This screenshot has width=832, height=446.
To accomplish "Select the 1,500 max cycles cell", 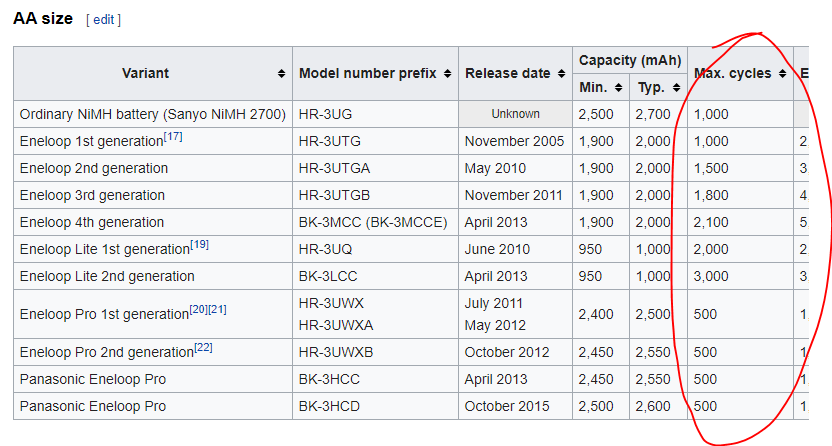I will [x=740, y=168].
